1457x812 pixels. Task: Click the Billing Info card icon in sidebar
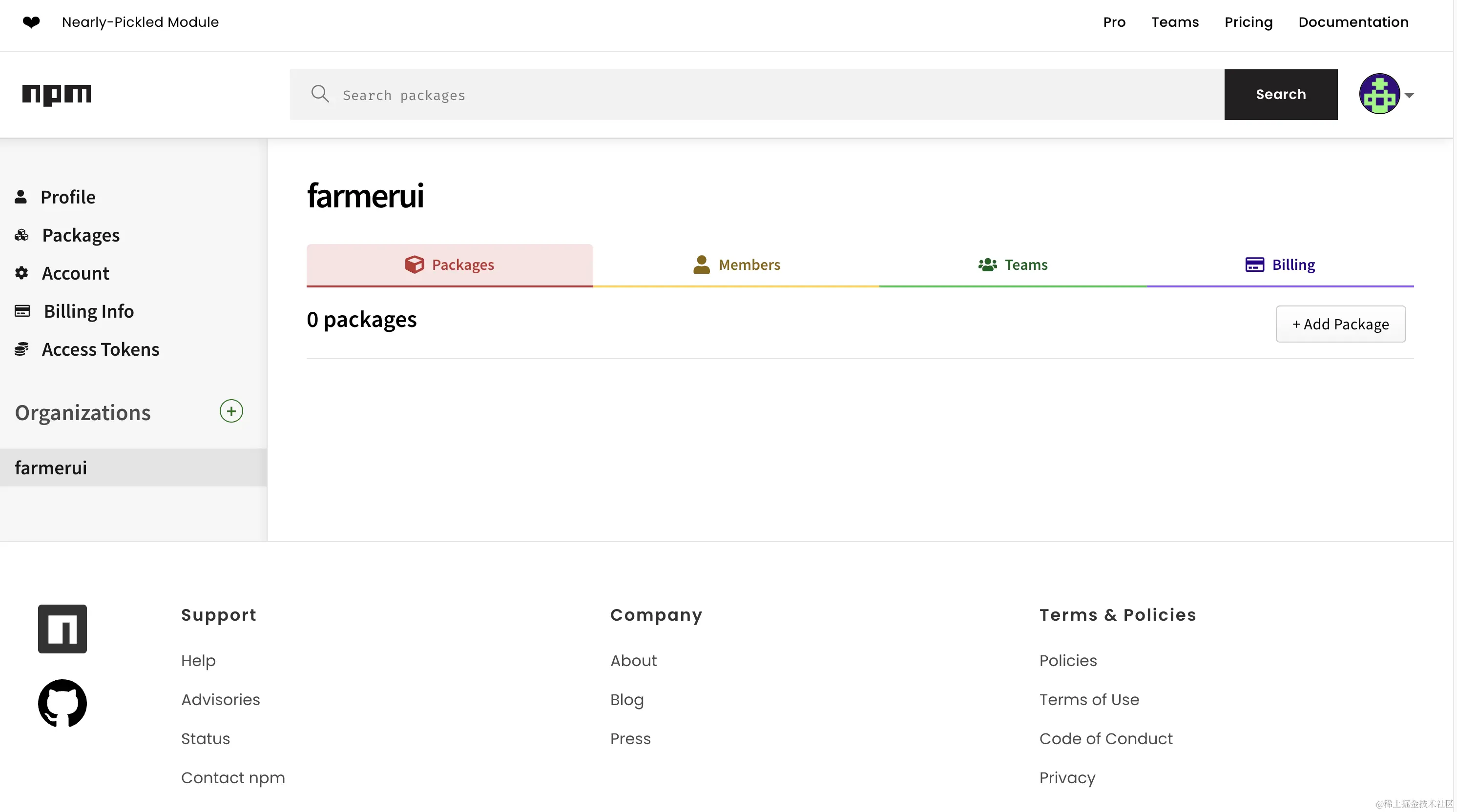tap(22, 311)
